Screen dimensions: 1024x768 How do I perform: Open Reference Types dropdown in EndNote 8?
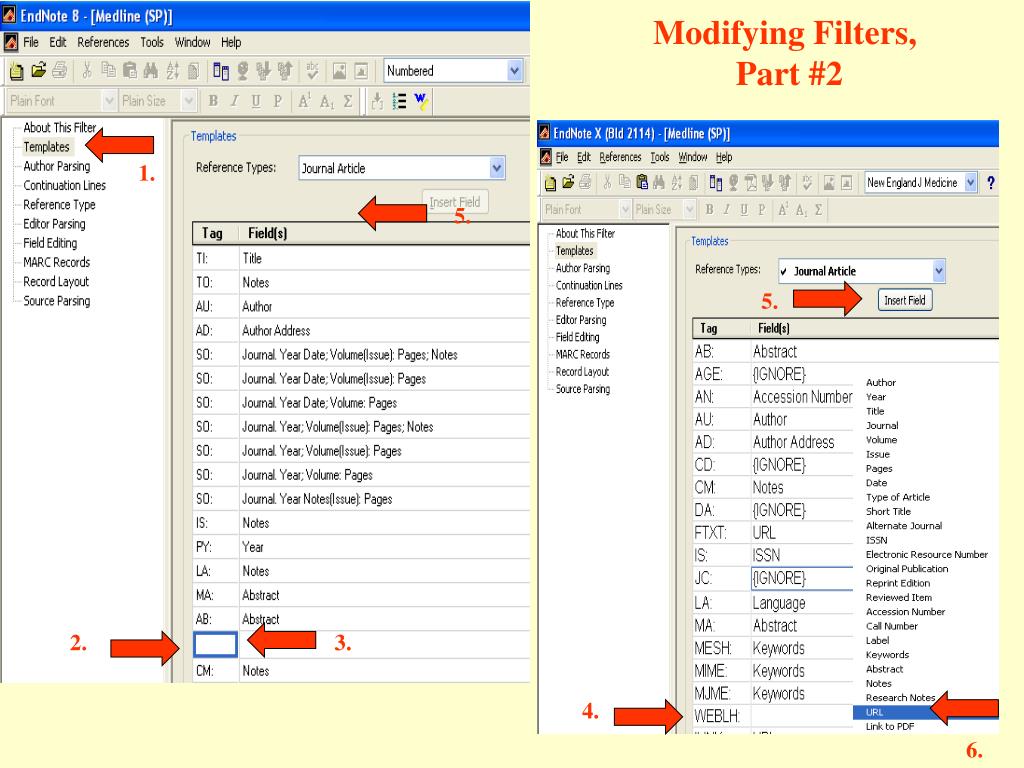pyautogui.click(x=497, y=168)
